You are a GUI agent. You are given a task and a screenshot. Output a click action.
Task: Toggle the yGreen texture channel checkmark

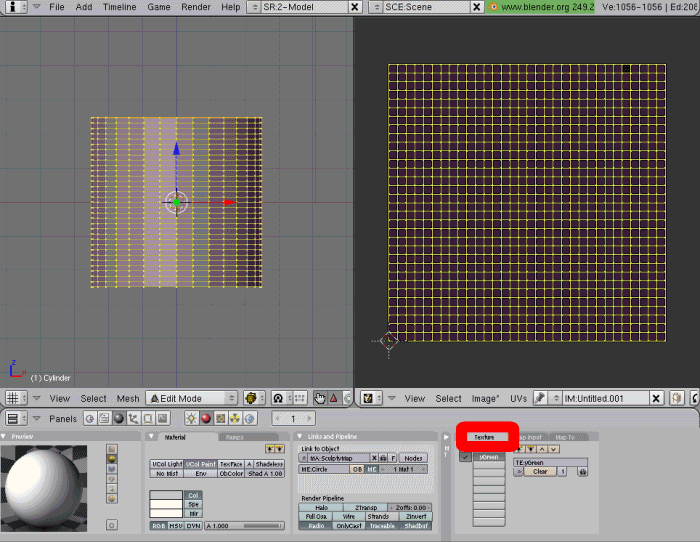(465, 457)
